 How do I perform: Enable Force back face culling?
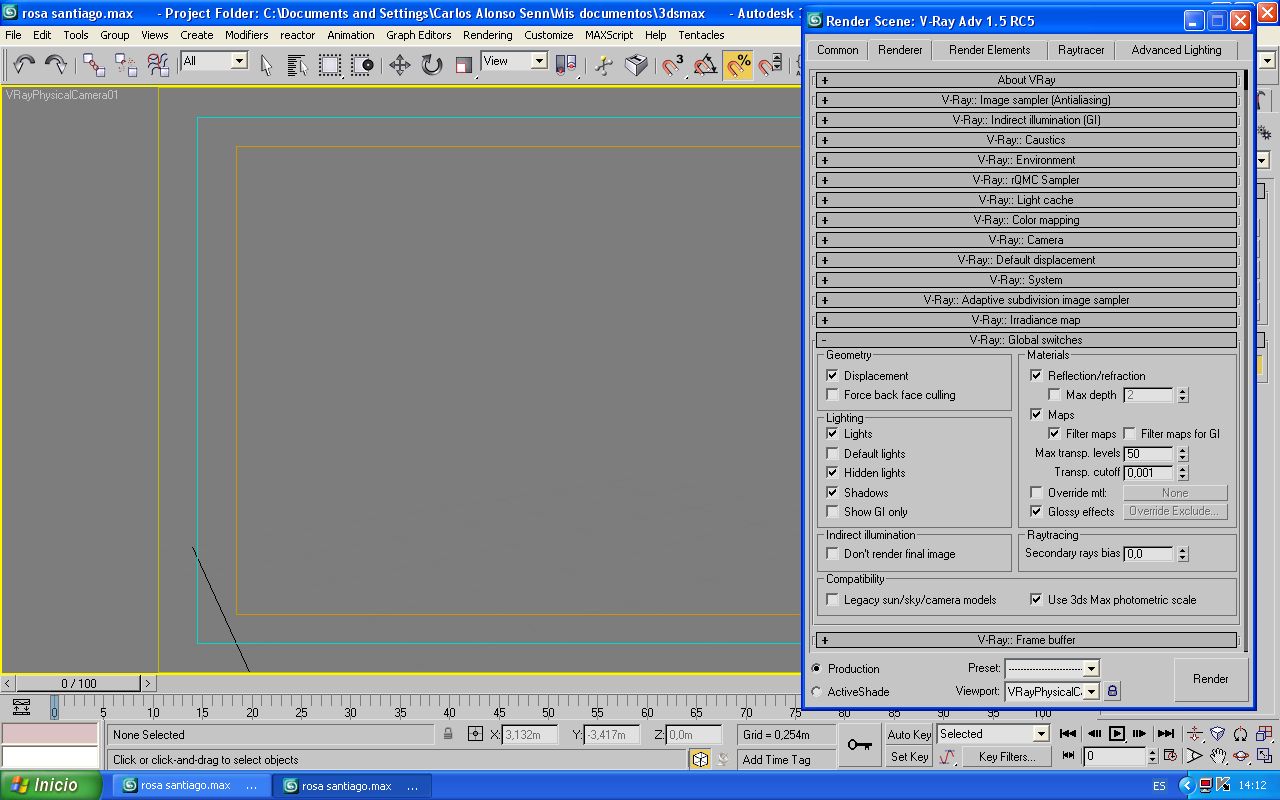(832, 395)
